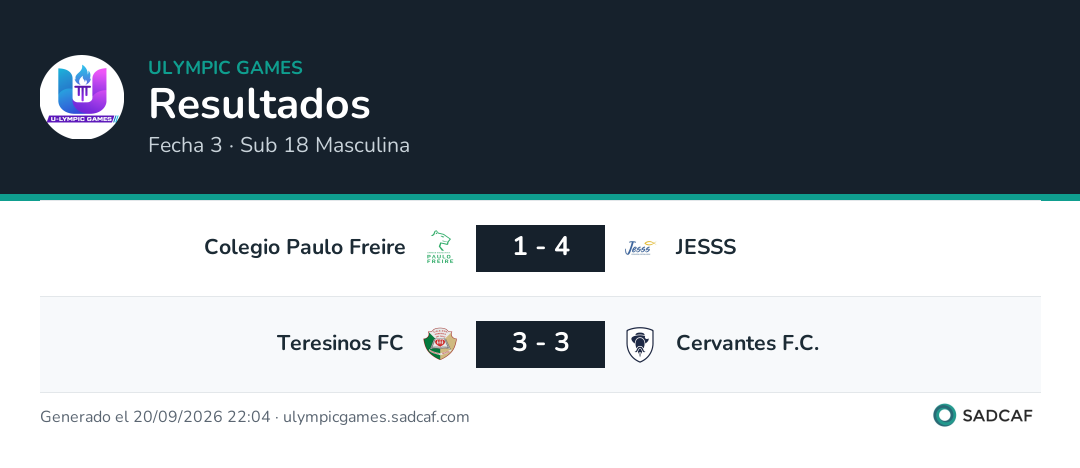Click the SADCAF ring icon
The width and height of the screenshot is (1080, 468).
(944, 415)
